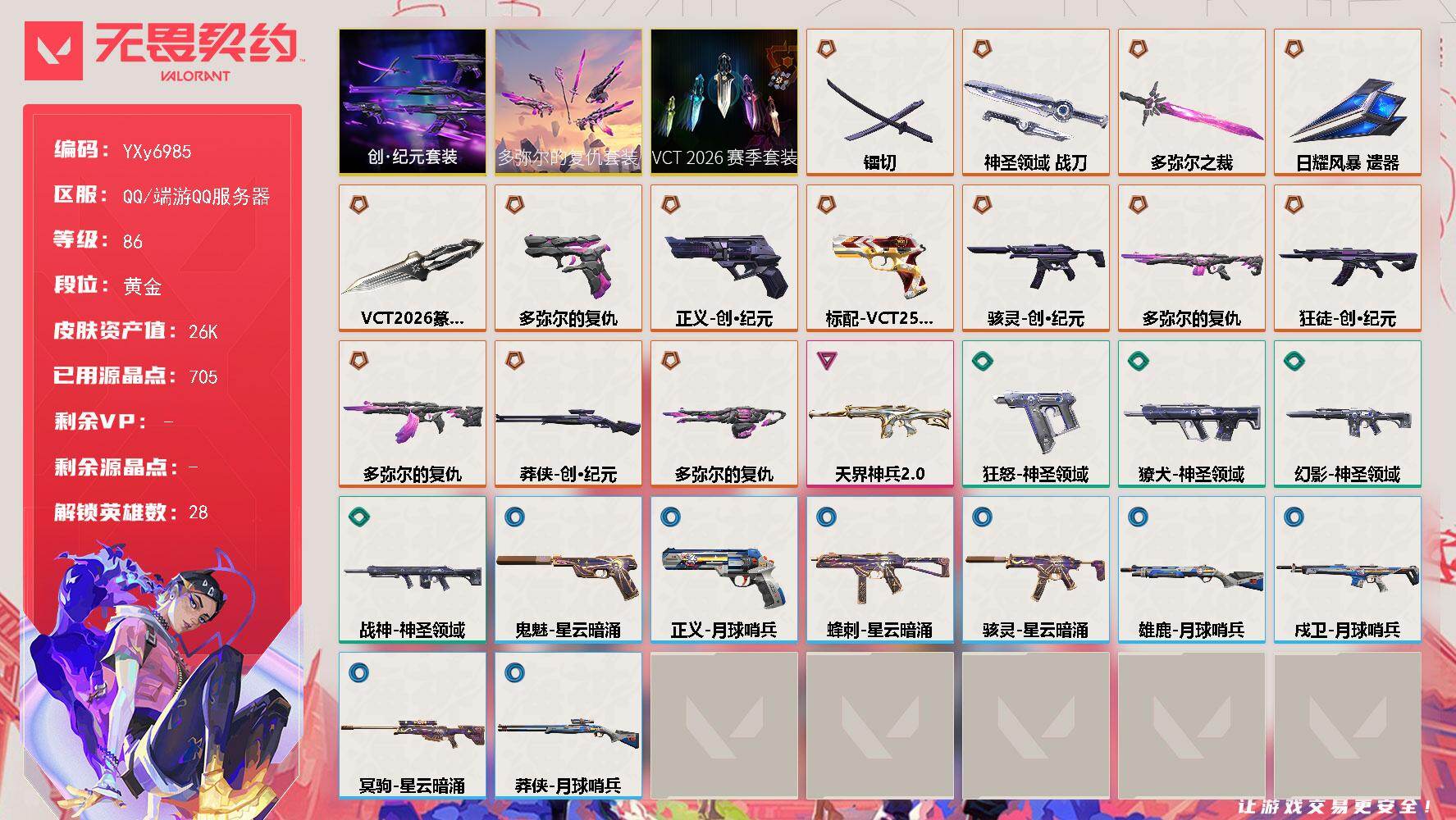Select the 天界神兵2.0 golden rifle
Viewport: 1456px width, 820px height.
pos(880,413)
